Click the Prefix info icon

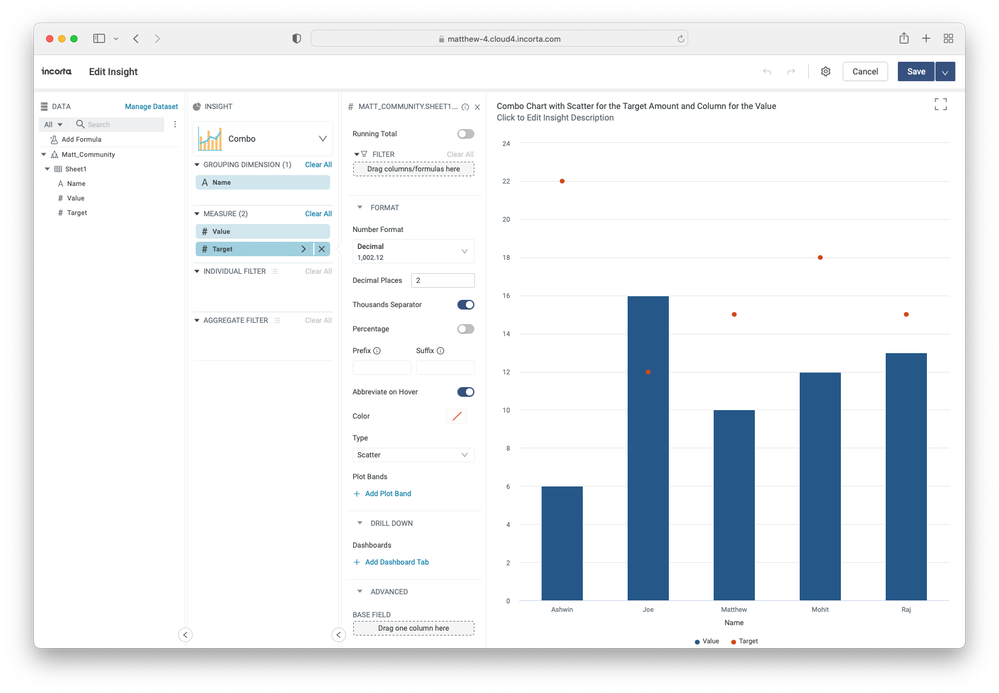[377, 351]
